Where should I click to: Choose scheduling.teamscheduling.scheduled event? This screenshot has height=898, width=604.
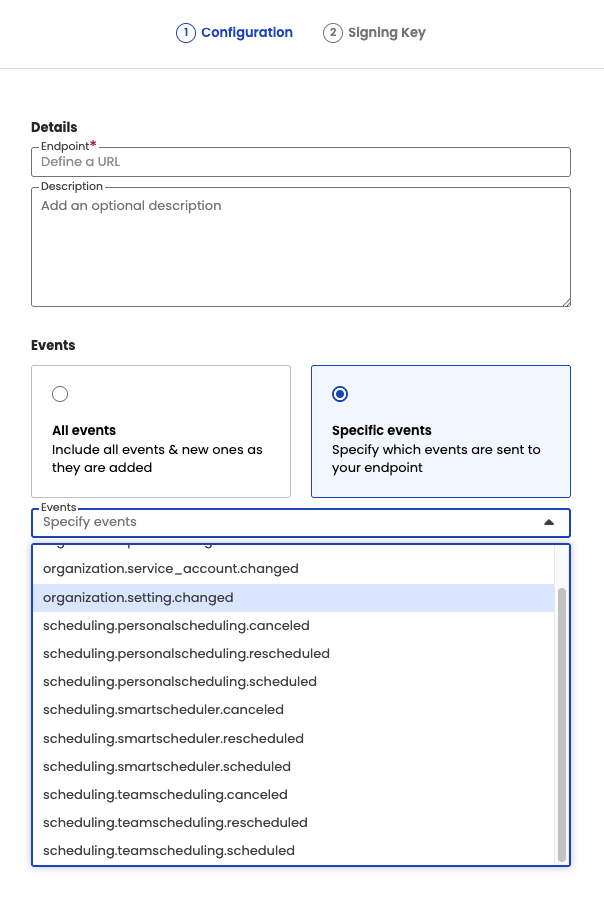pos(169,851)
